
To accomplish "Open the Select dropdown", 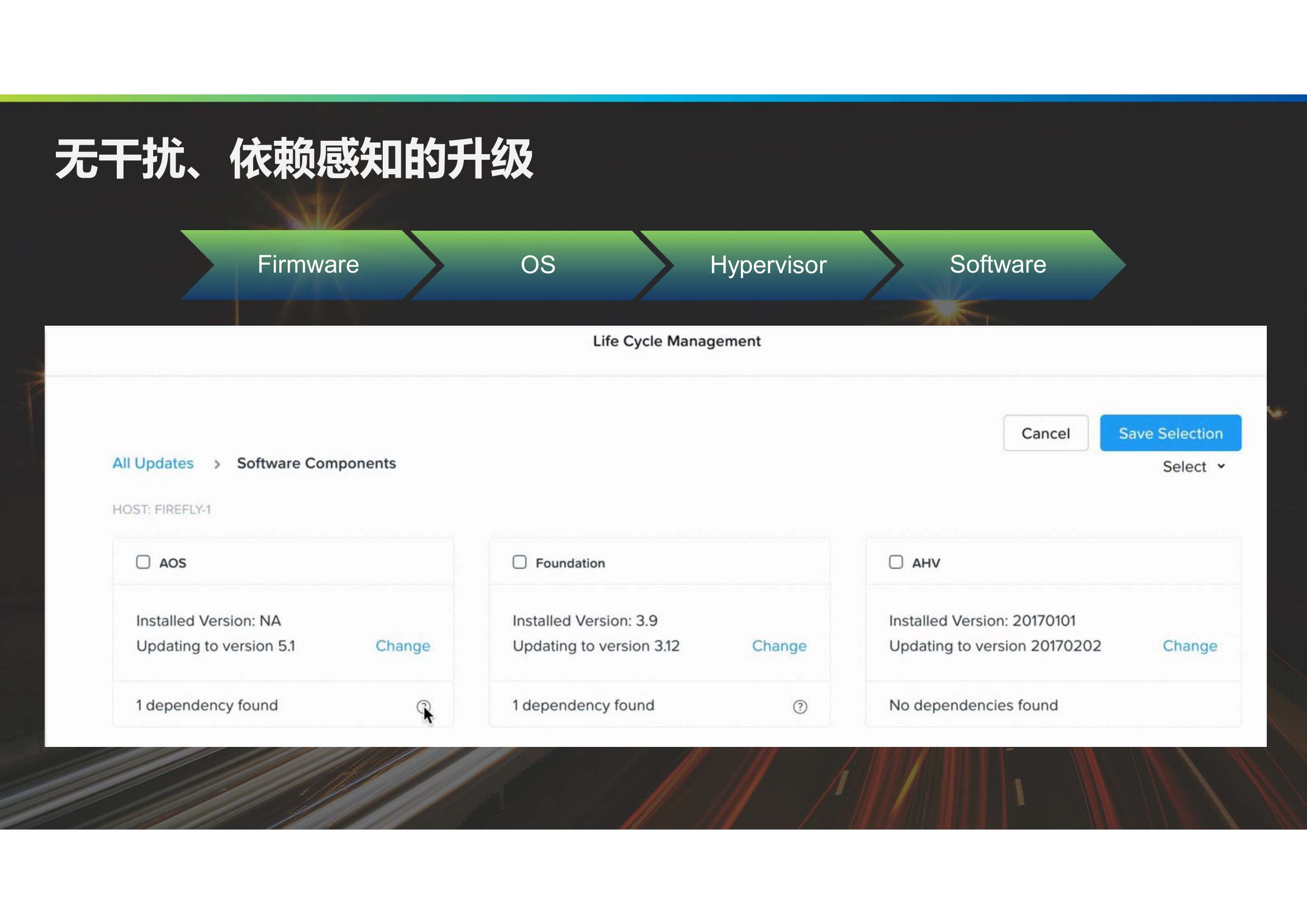I will pos(1193,466).
